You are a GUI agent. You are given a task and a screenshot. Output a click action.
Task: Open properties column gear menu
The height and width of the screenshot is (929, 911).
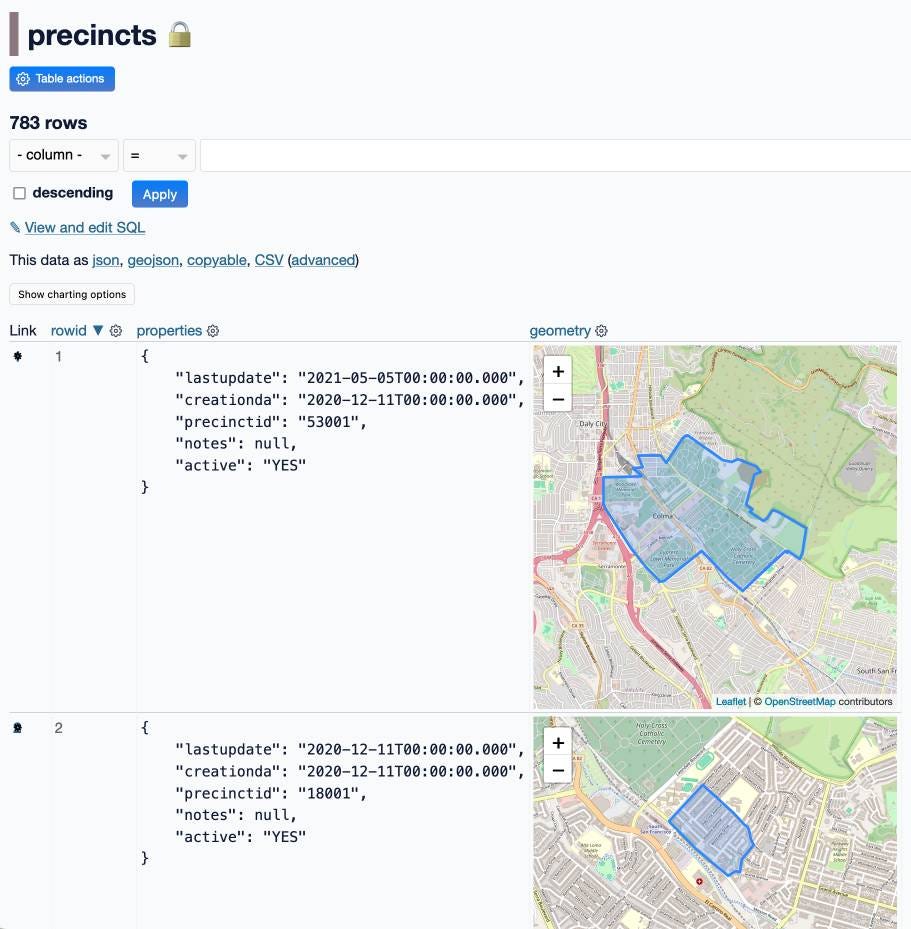[x=213, y=331]
